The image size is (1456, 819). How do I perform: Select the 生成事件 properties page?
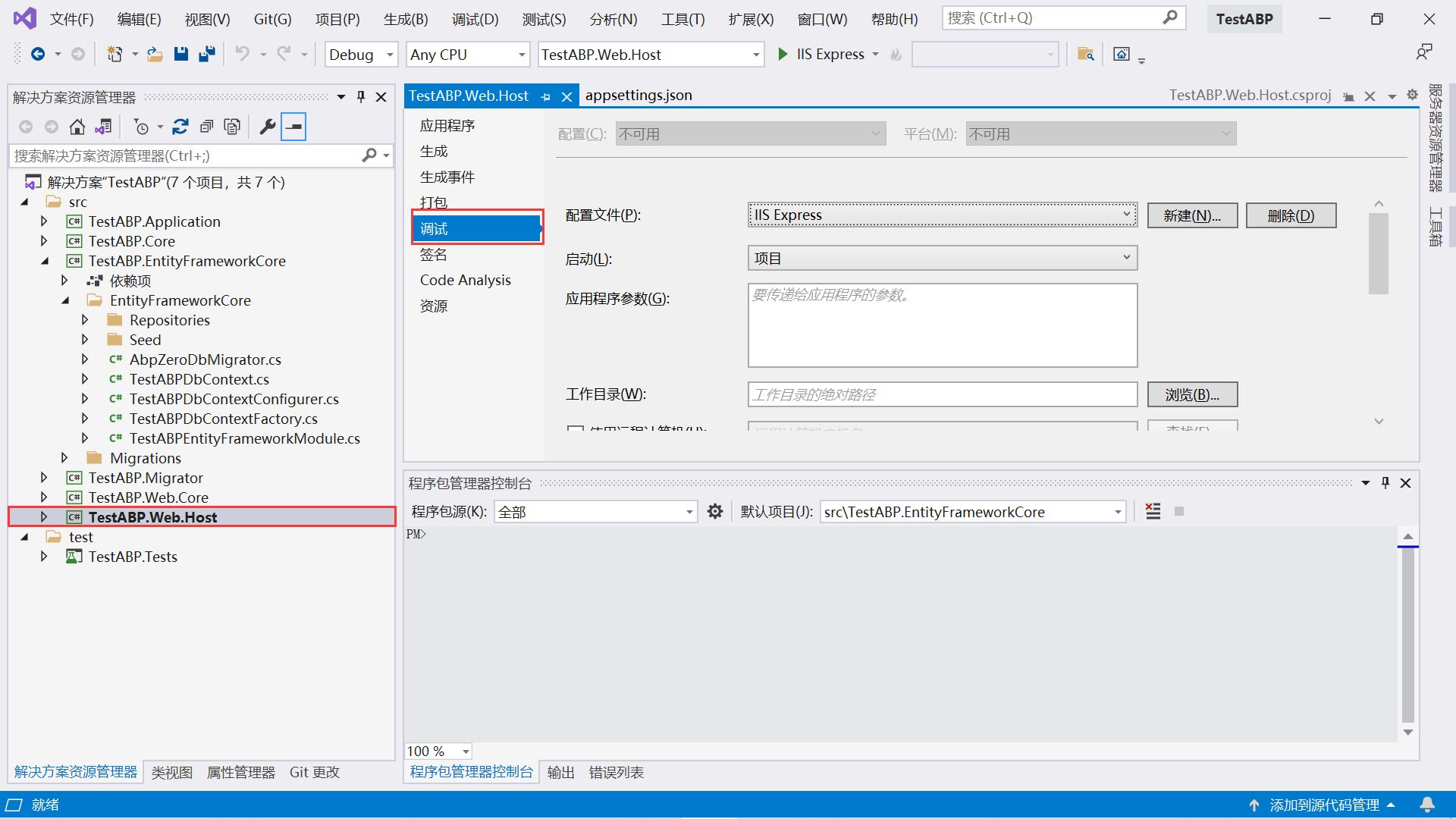[447, 177]
